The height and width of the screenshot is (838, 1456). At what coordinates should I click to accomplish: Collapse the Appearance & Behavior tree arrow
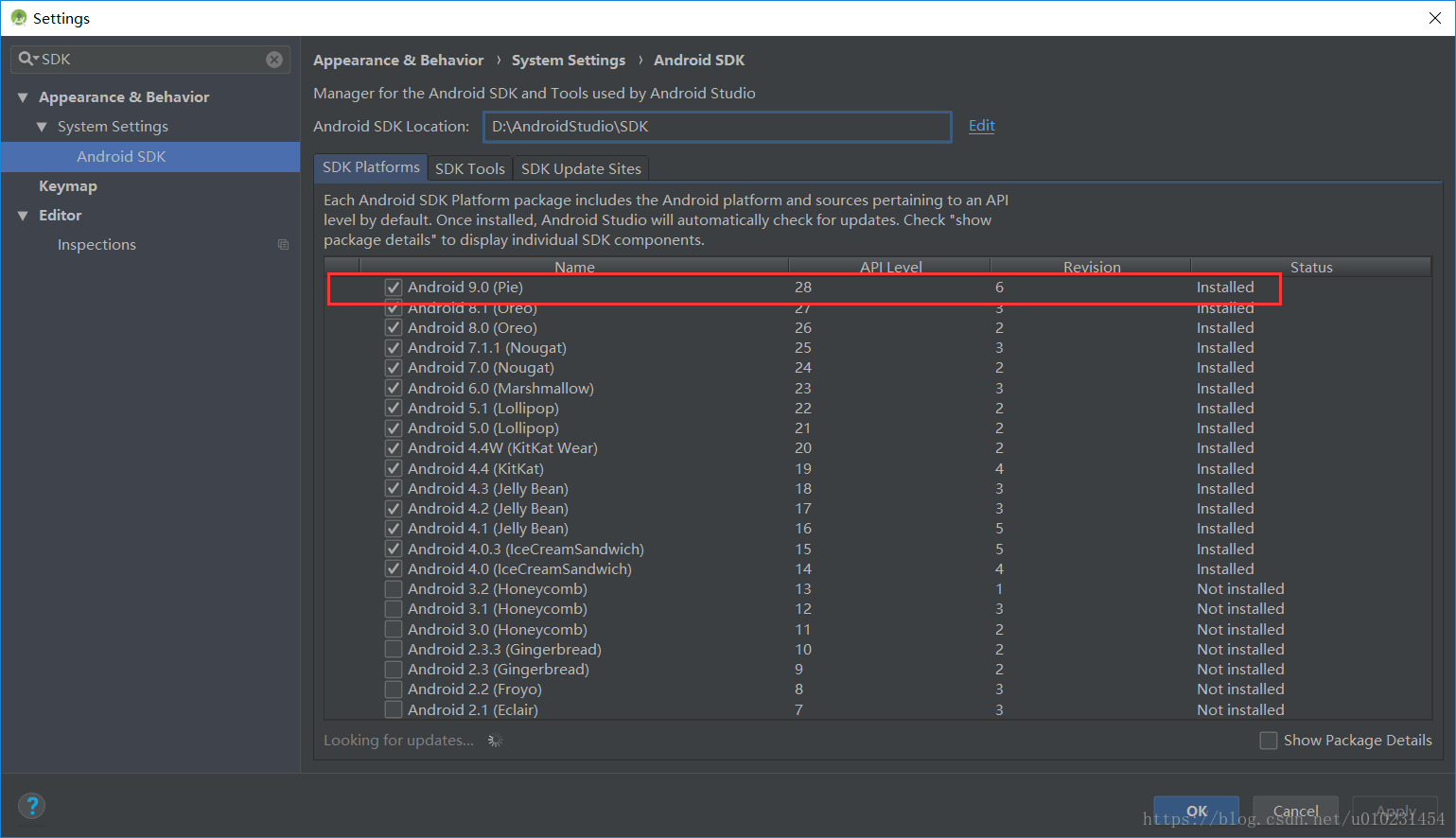pyautogui.click(x=23, y=97)
